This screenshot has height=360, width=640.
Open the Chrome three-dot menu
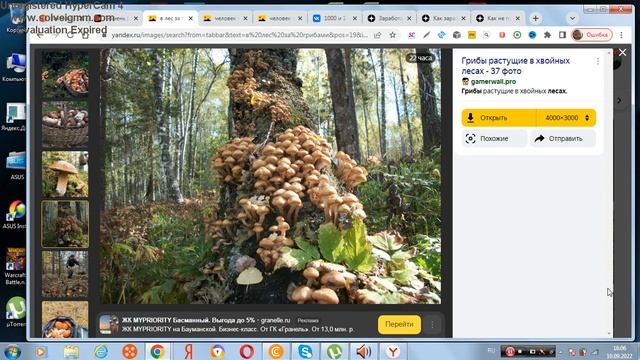click(x=621, y=35)
